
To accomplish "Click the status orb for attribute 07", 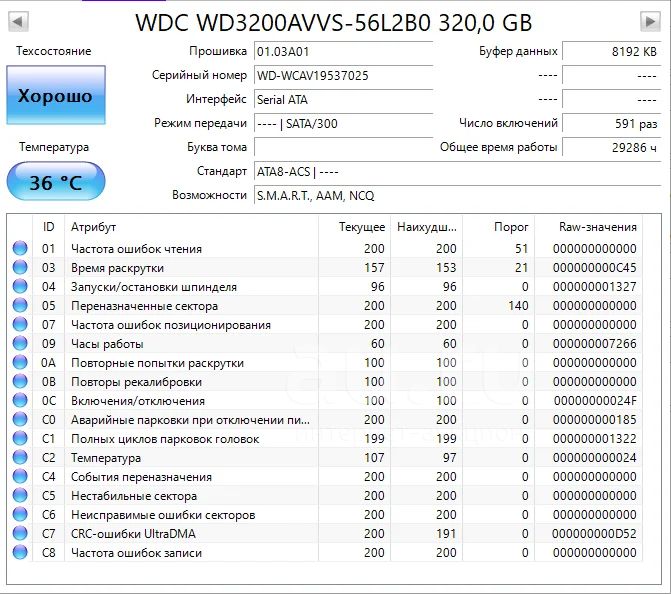I will pyautogui.click(x=20, y=324).
